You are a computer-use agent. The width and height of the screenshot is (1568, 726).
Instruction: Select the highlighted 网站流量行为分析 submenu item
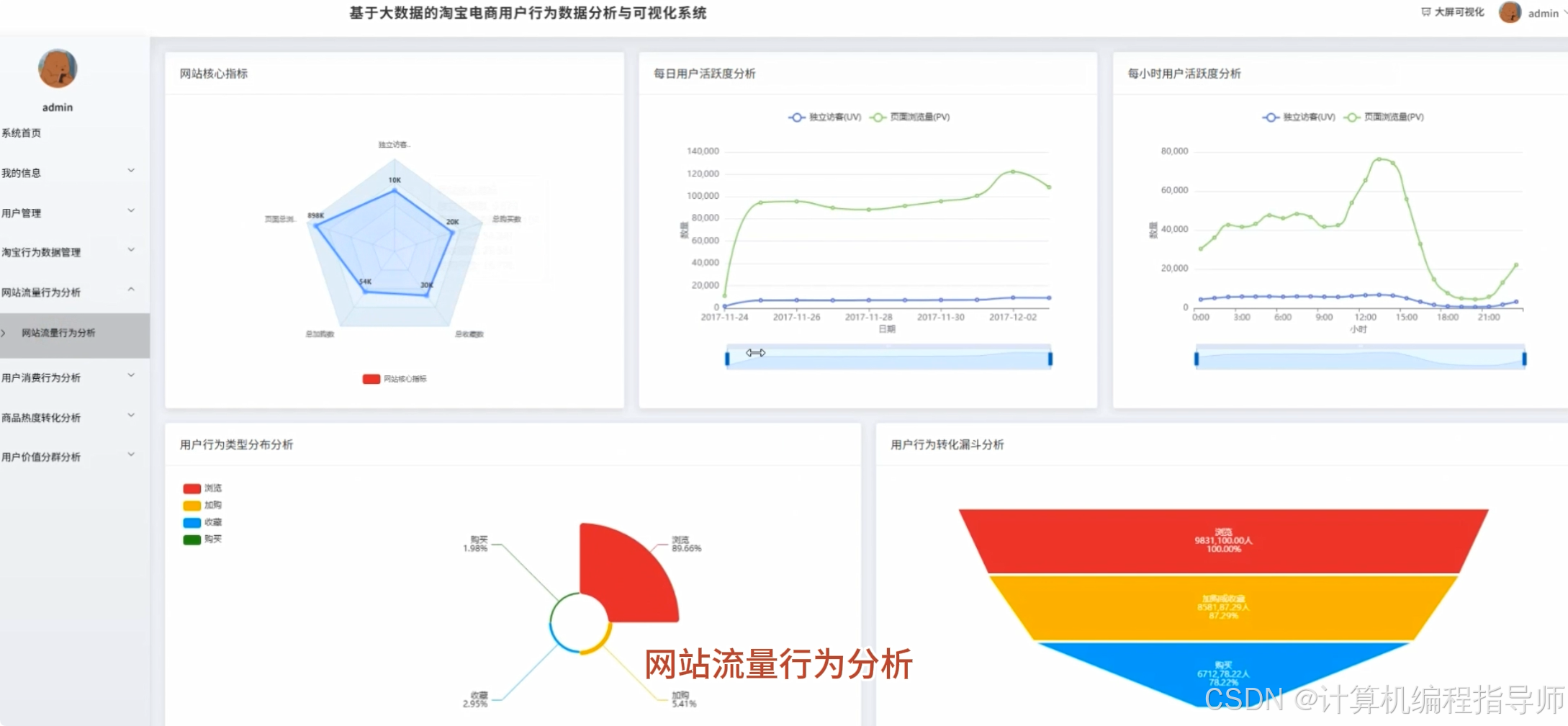pyautogui.click(x=75, y=334)
